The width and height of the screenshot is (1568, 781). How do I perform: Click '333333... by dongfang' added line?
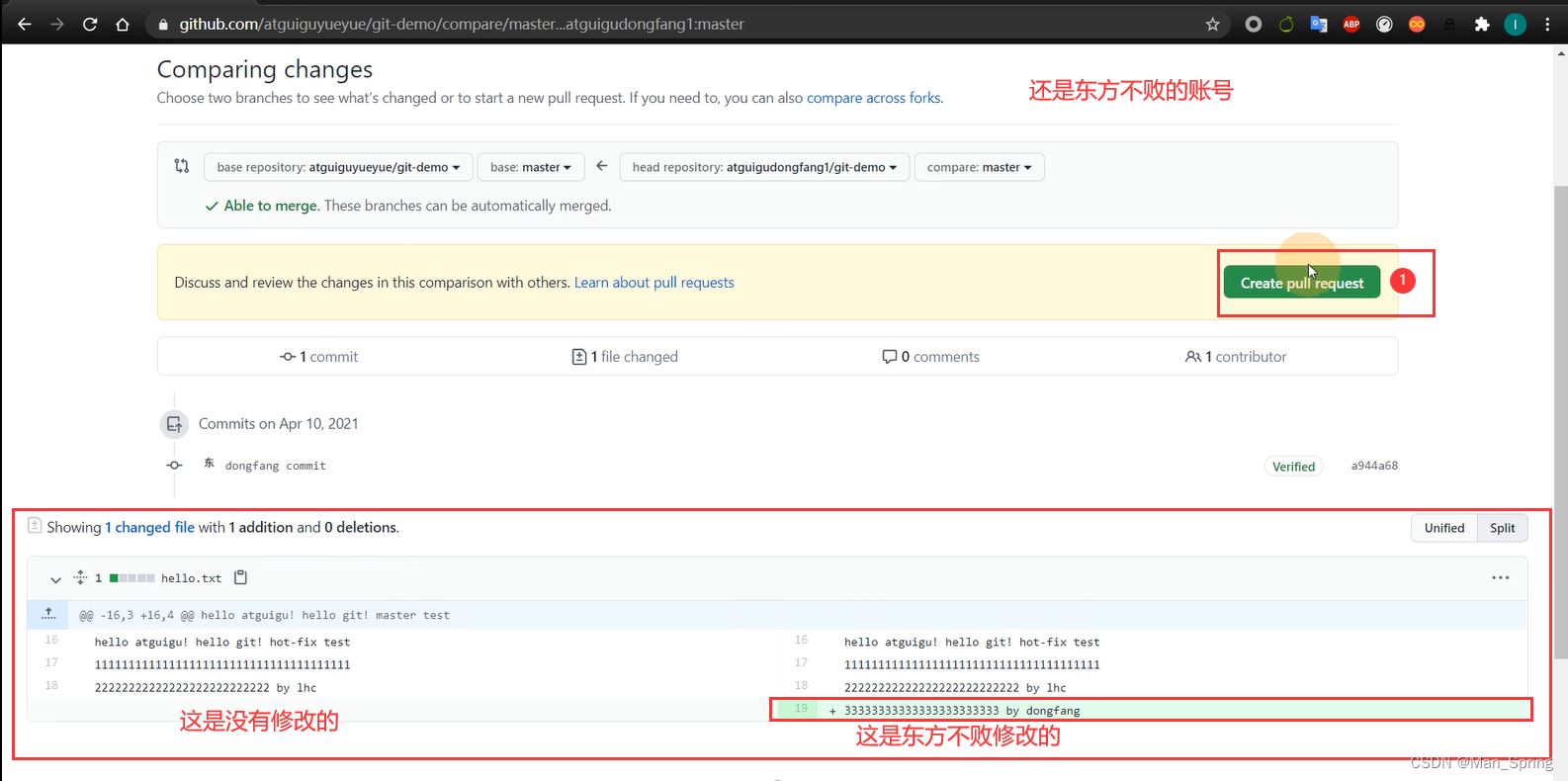point(962,711)
